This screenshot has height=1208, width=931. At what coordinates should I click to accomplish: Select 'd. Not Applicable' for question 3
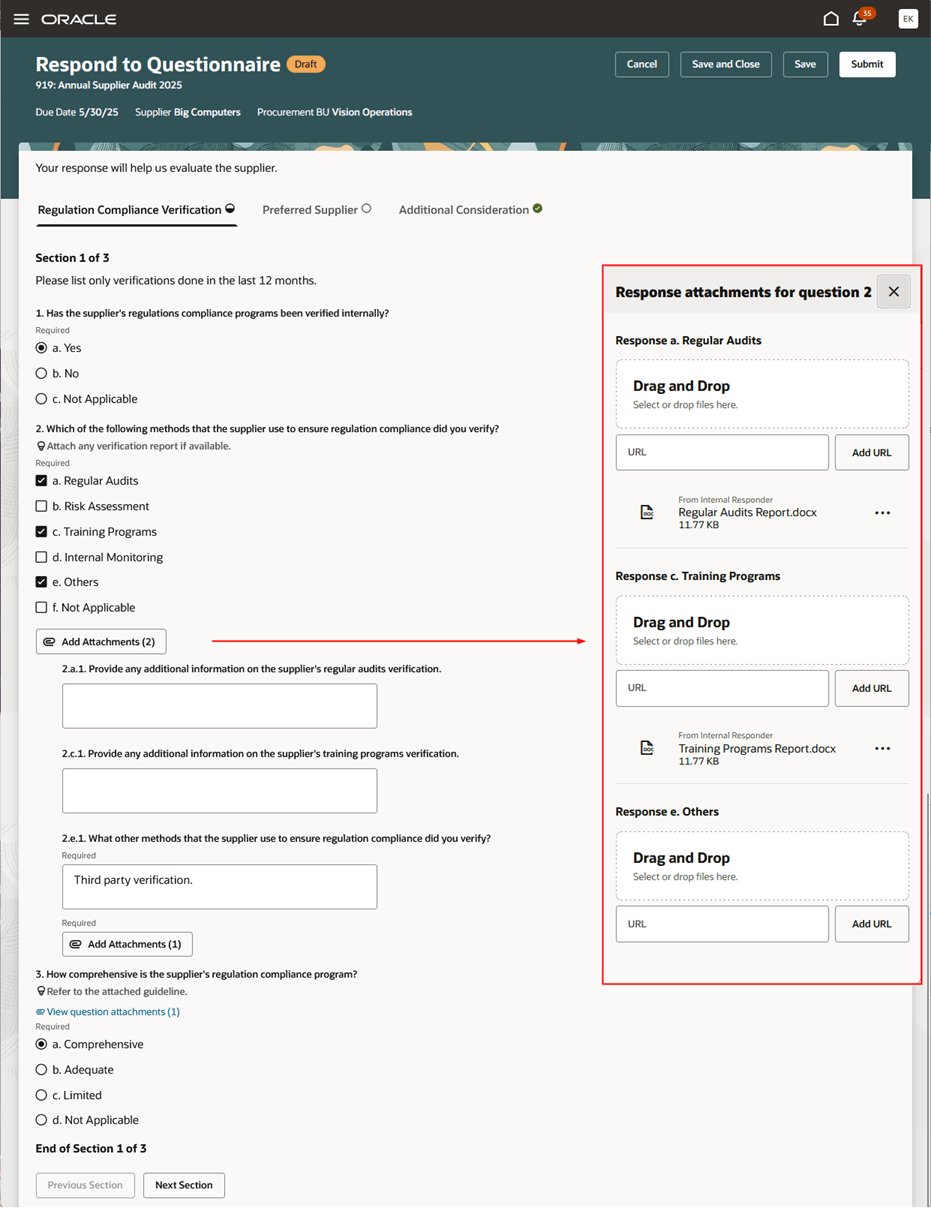(41, 1120)
